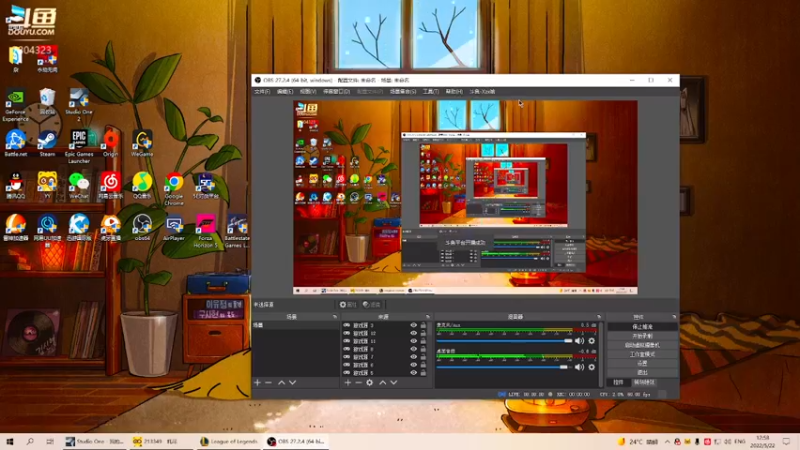Adjust microphone/Aux volume slider
The width and height of the screenshot is (800, 450).
click(505, 341)
